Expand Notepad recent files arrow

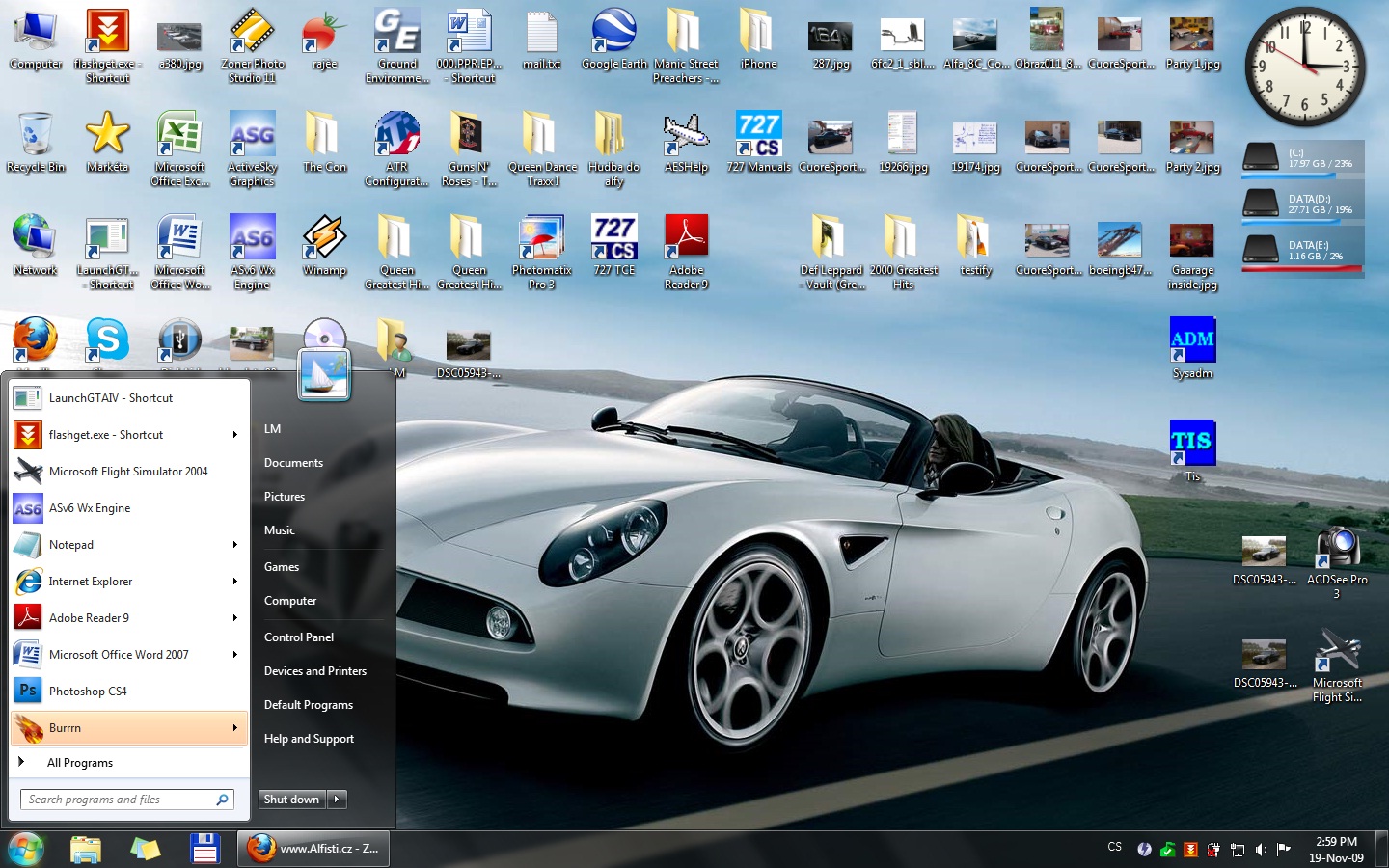pos(234,545)
